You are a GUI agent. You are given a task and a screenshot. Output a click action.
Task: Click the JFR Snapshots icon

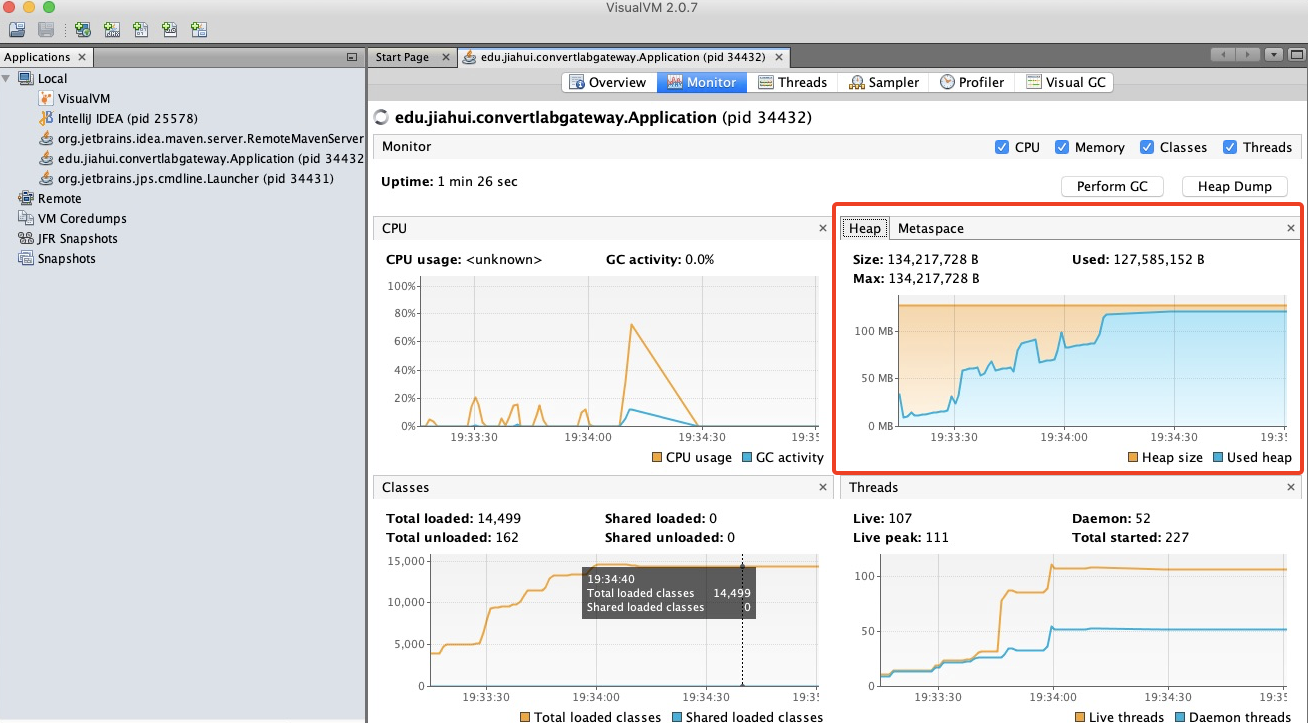(26, 238)
